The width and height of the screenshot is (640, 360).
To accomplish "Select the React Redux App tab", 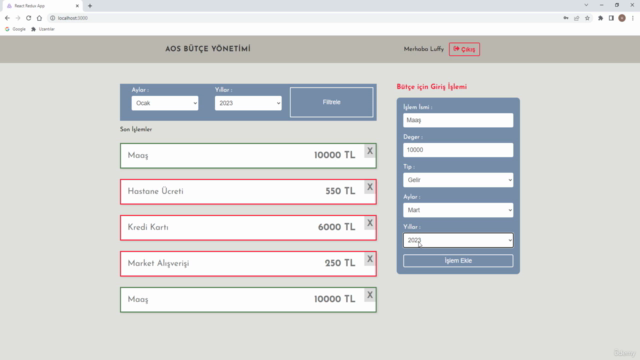I will click(41, 6).
